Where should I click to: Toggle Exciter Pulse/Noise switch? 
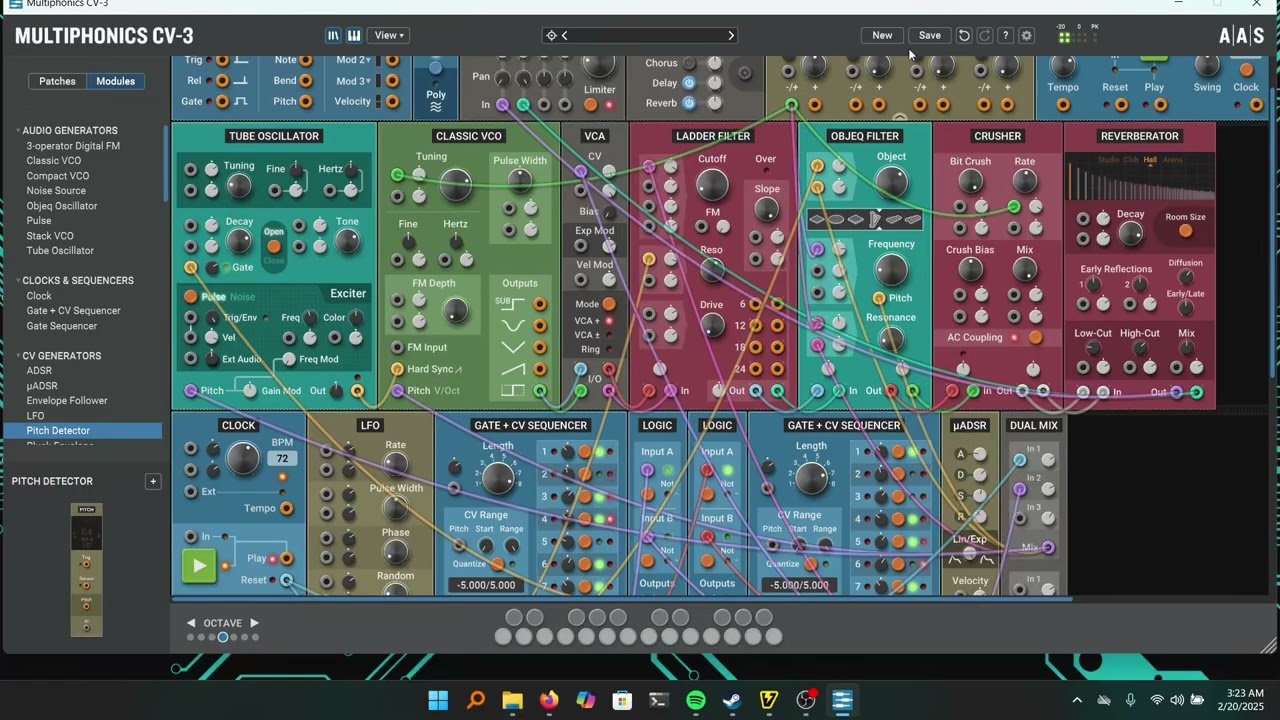(190, 297)
